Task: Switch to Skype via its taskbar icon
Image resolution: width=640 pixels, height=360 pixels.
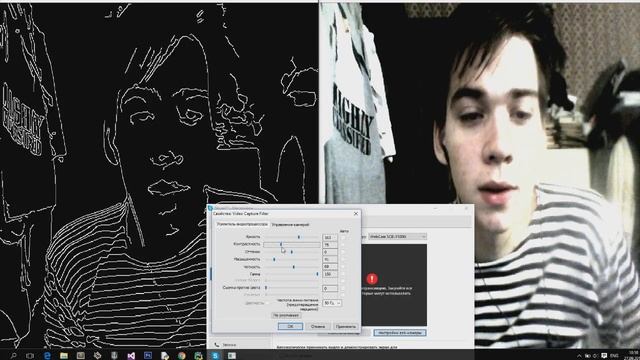Action: [215, 356]
